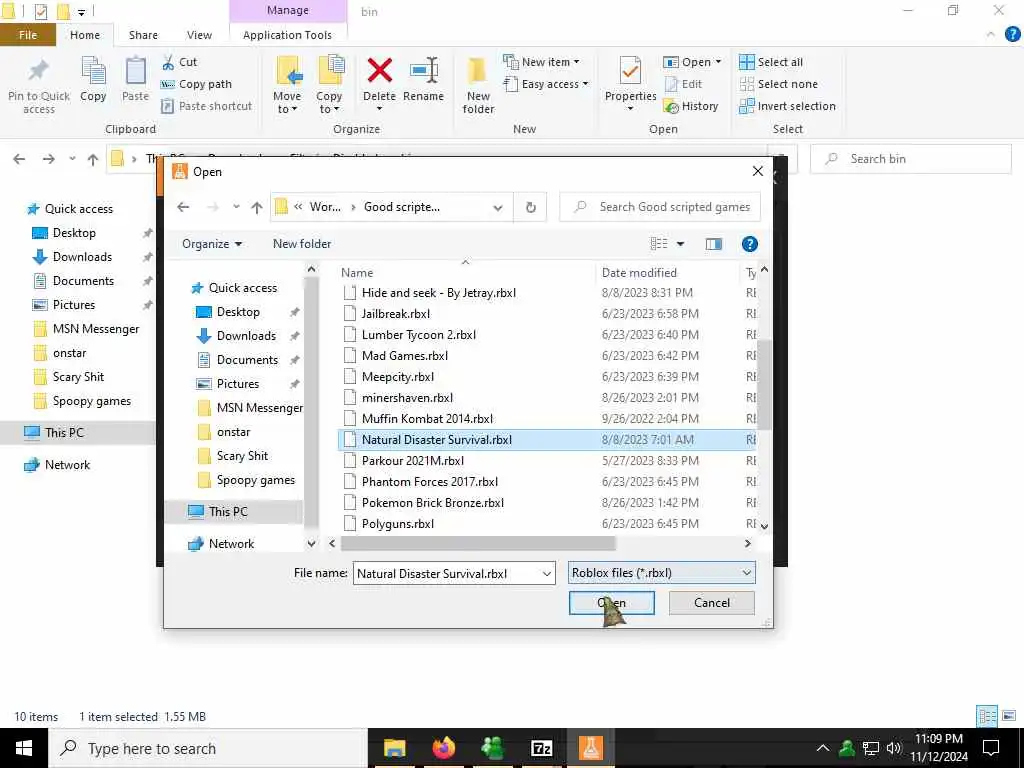This screenshot has width=1024, height=768.
Task: Click the Paste icon in the ribbon
Action: [x=135, y=71]
